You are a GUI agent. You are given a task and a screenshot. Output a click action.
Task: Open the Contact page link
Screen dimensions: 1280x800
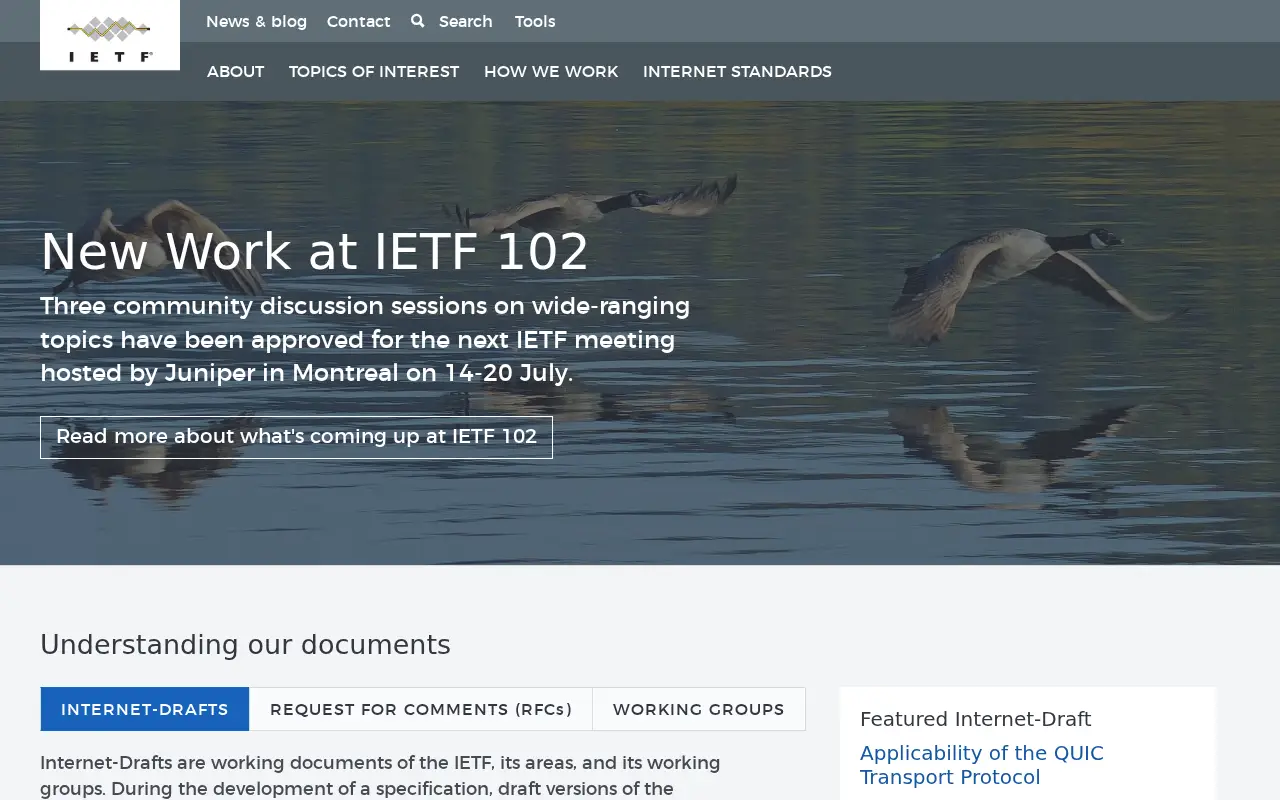coord(358,21)
